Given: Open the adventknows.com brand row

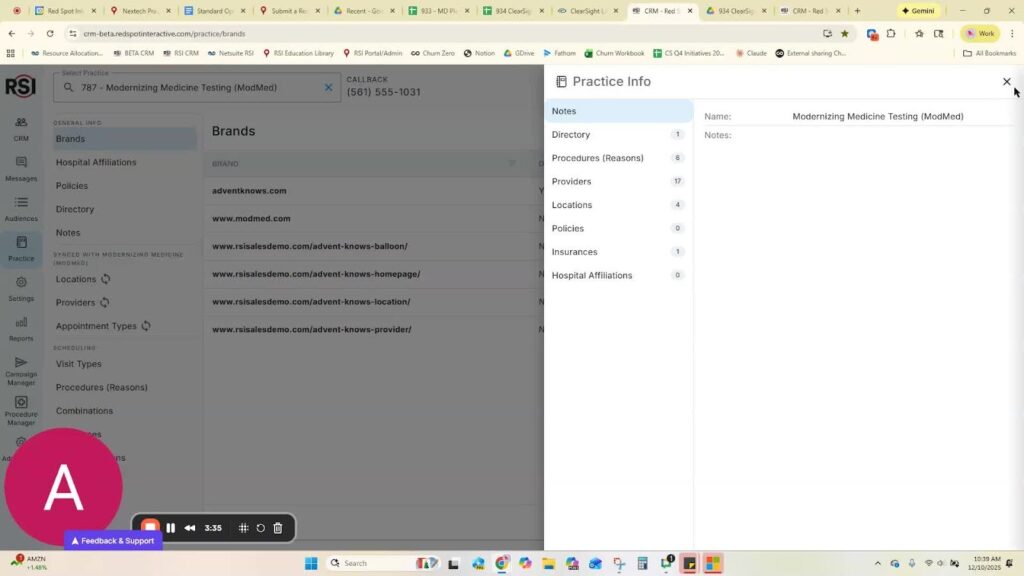Looking at the screenshot, I should coord(249,191).
